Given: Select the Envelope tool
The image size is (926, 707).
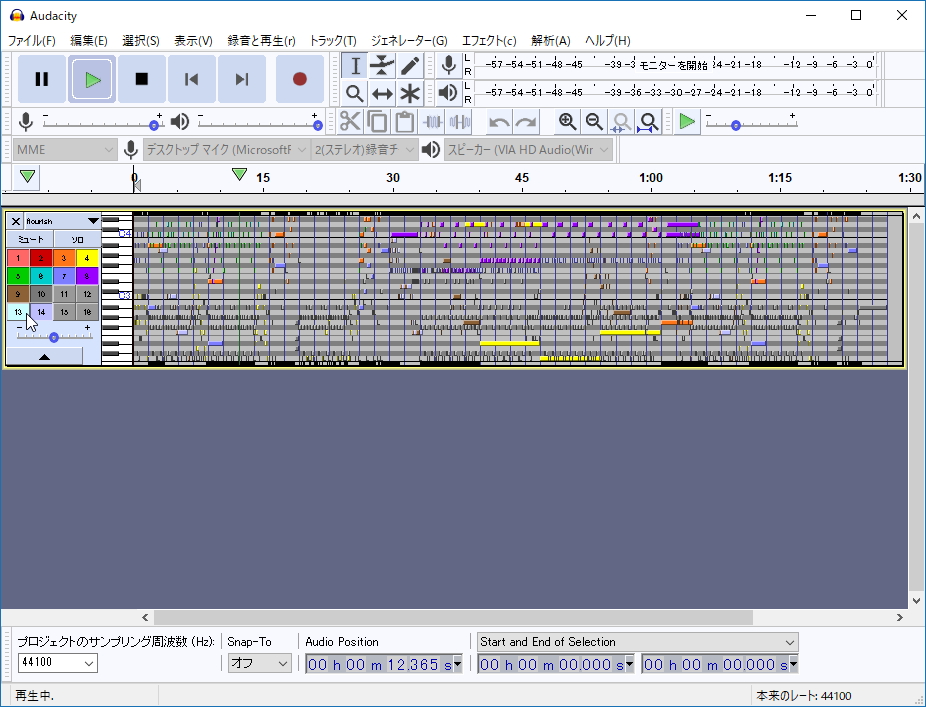Looking at the screenshot, I should (382, 66).
